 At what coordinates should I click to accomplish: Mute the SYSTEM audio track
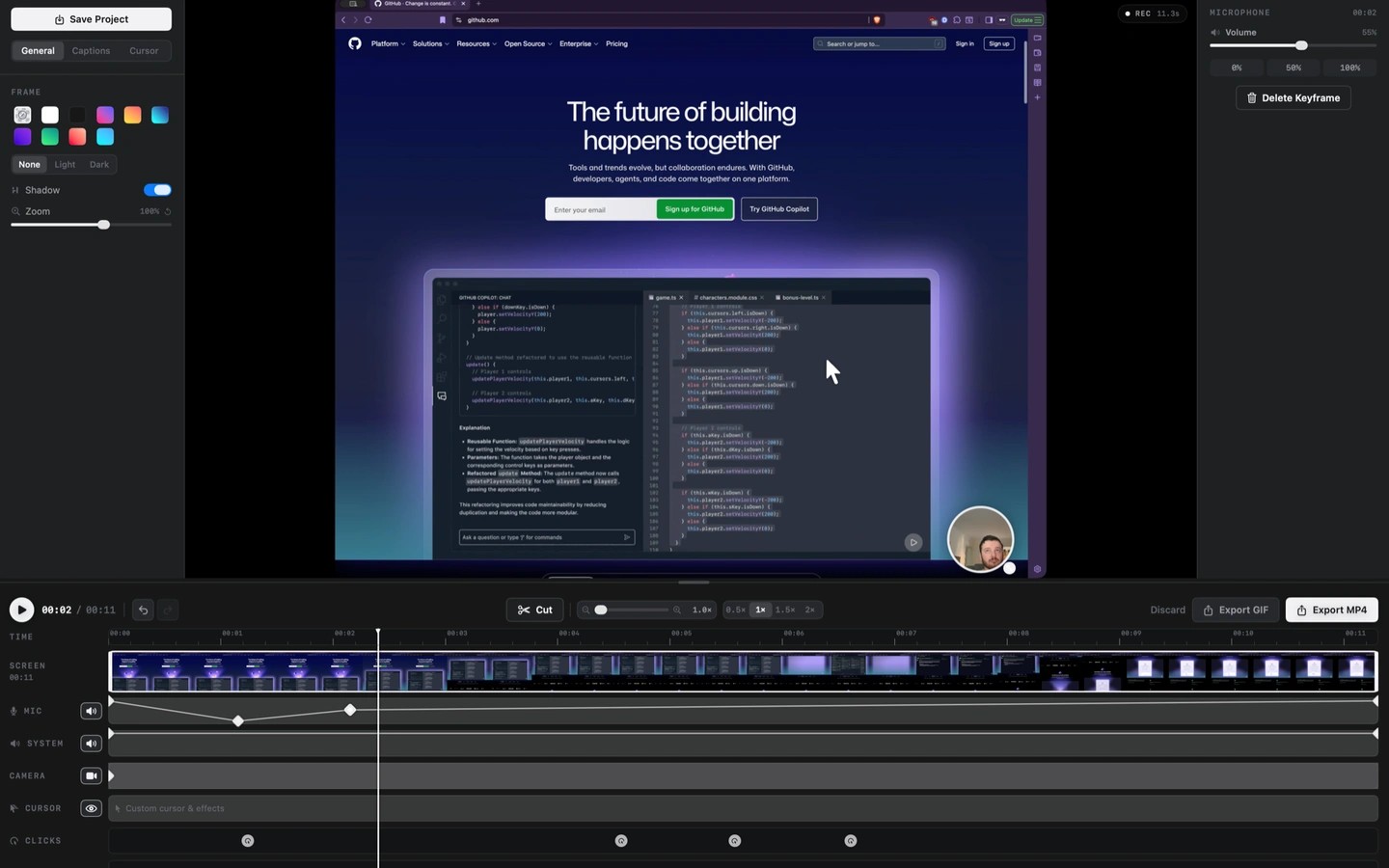91,744
